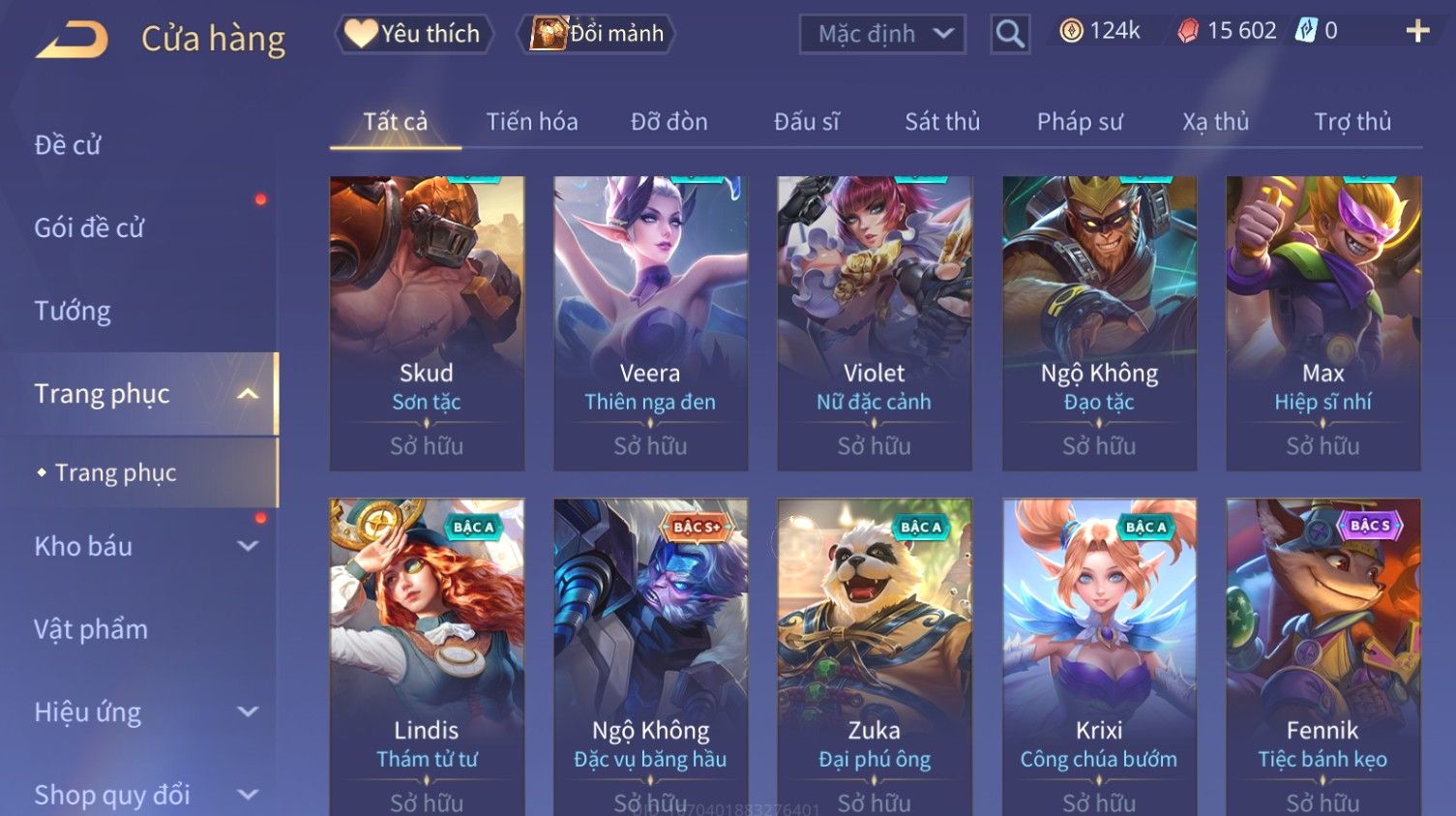Tap the golden back arrow icon
Viewport: 1456px width, 816px height.
click(73, 40)
